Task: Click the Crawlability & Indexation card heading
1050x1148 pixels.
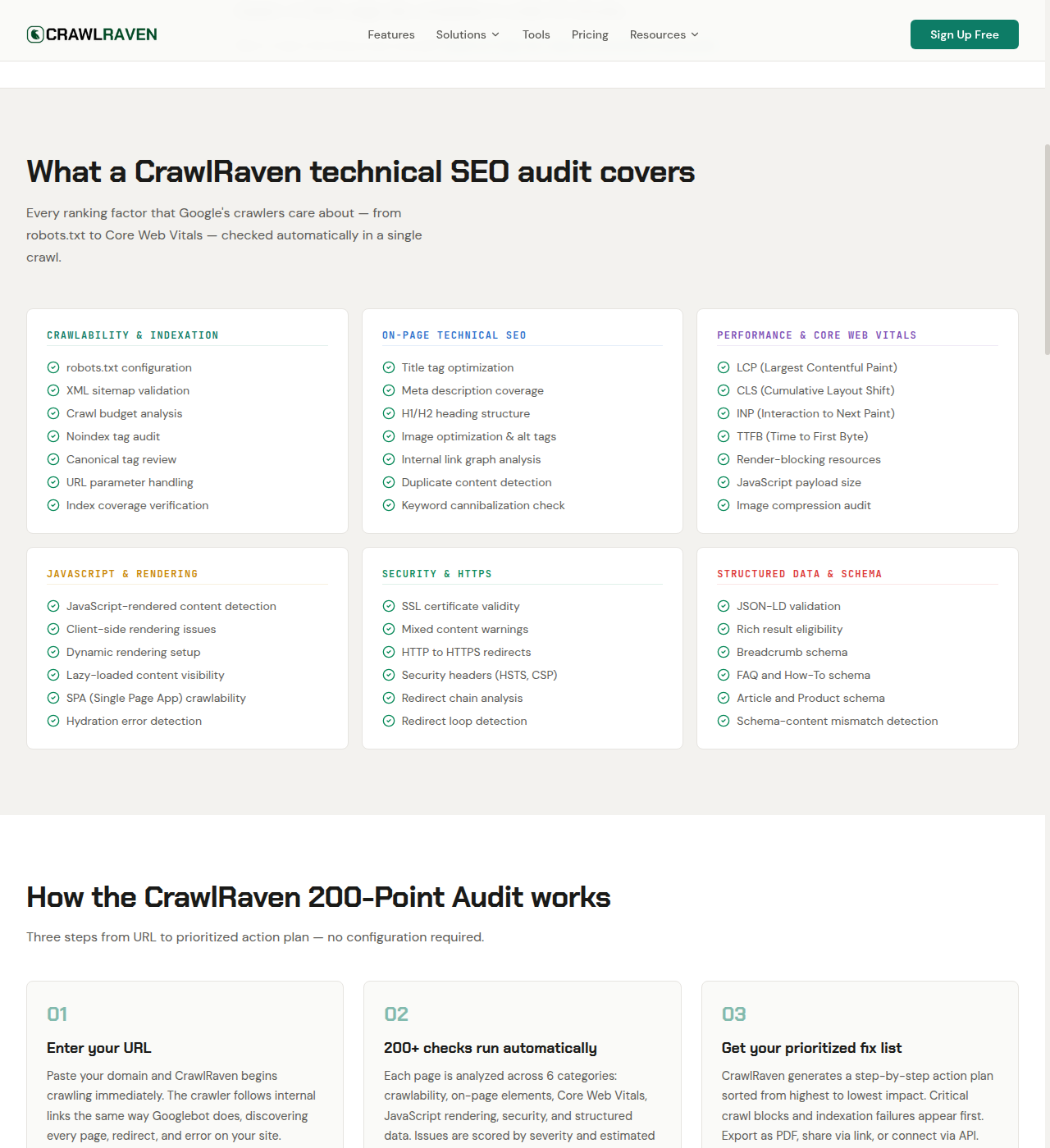Action: click(x=133, y=335)
